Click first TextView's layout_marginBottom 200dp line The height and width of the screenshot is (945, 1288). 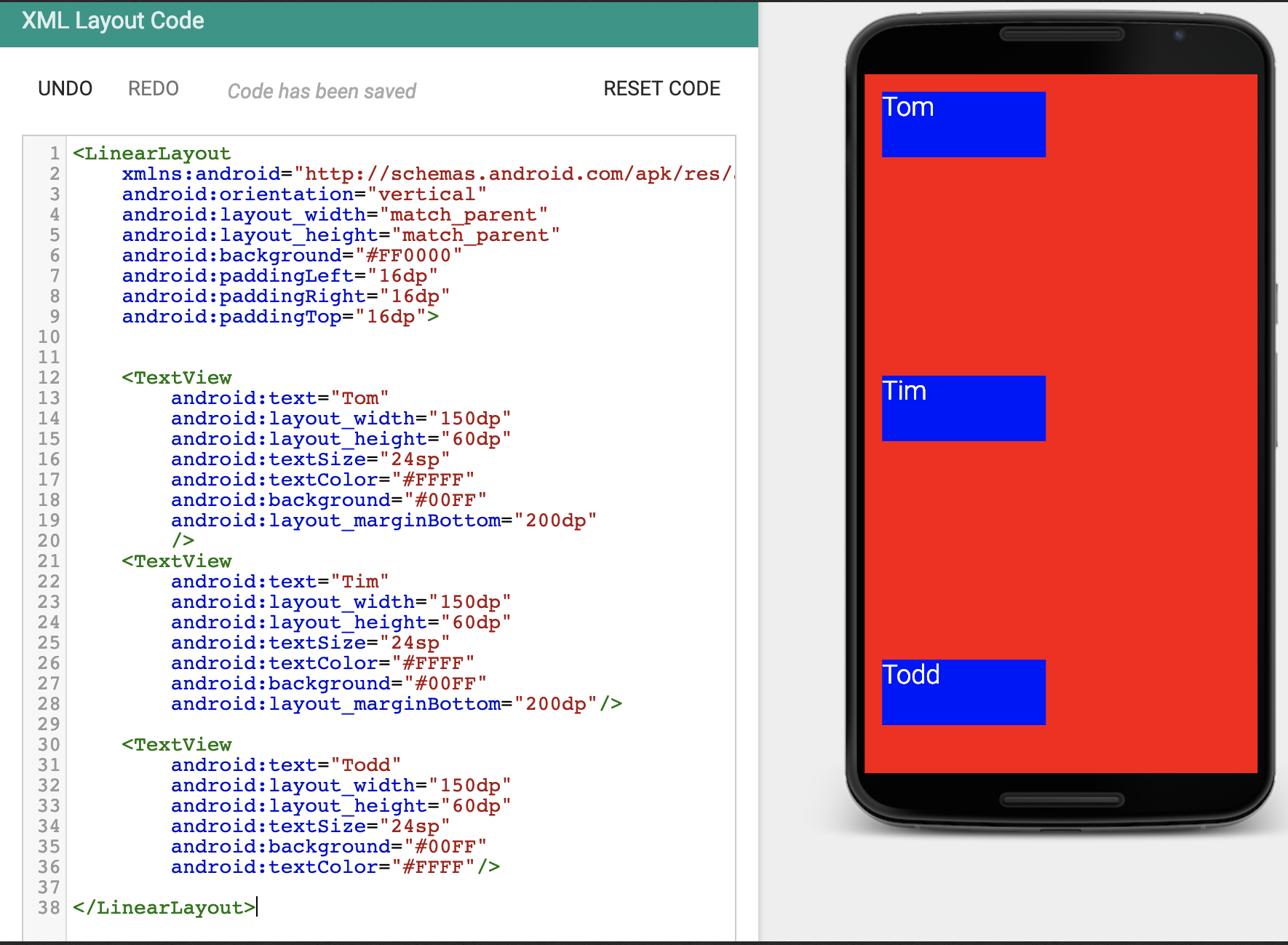[383, 521]
